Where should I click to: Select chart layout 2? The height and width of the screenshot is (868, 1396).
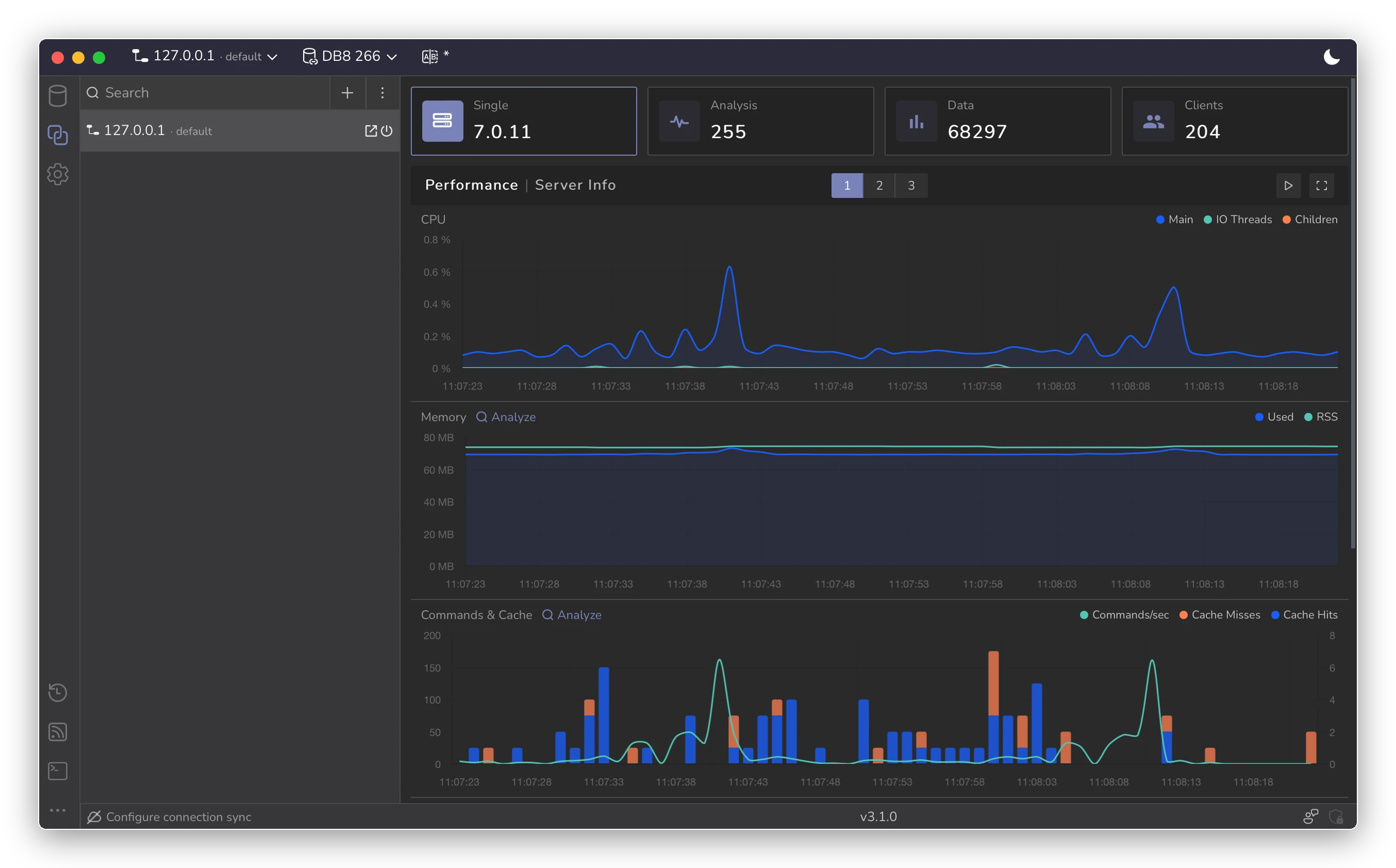[x=879, y=186]
